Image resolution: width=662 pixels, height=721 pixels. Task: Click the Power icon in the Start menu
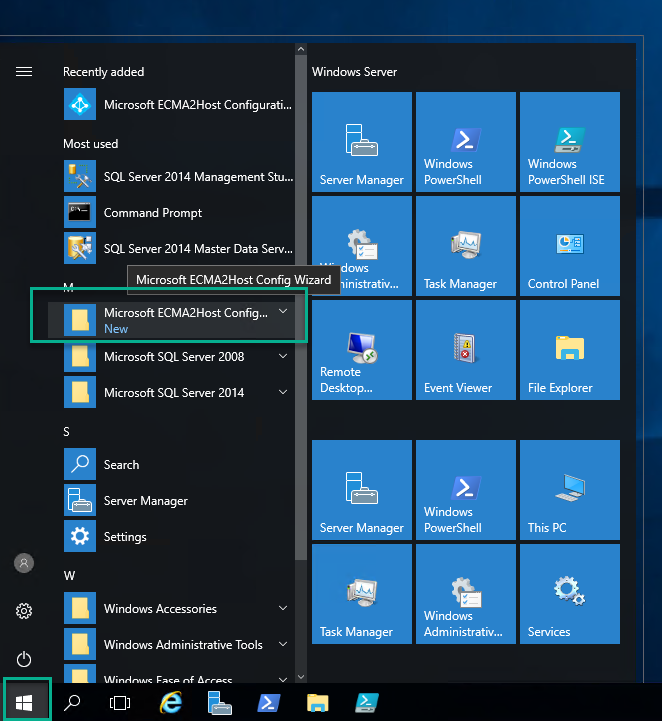click(x=24, y=659)
